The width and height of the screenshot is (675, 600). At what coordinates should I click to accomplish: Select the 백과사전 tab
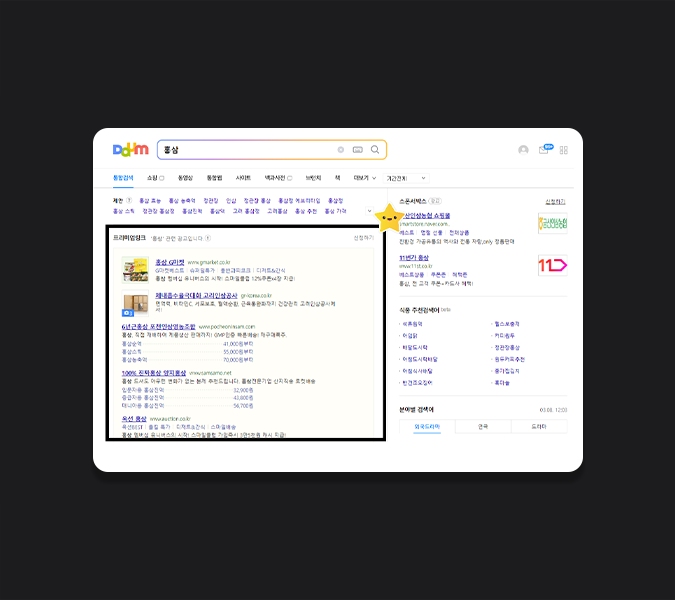click(x=278, y=178)
